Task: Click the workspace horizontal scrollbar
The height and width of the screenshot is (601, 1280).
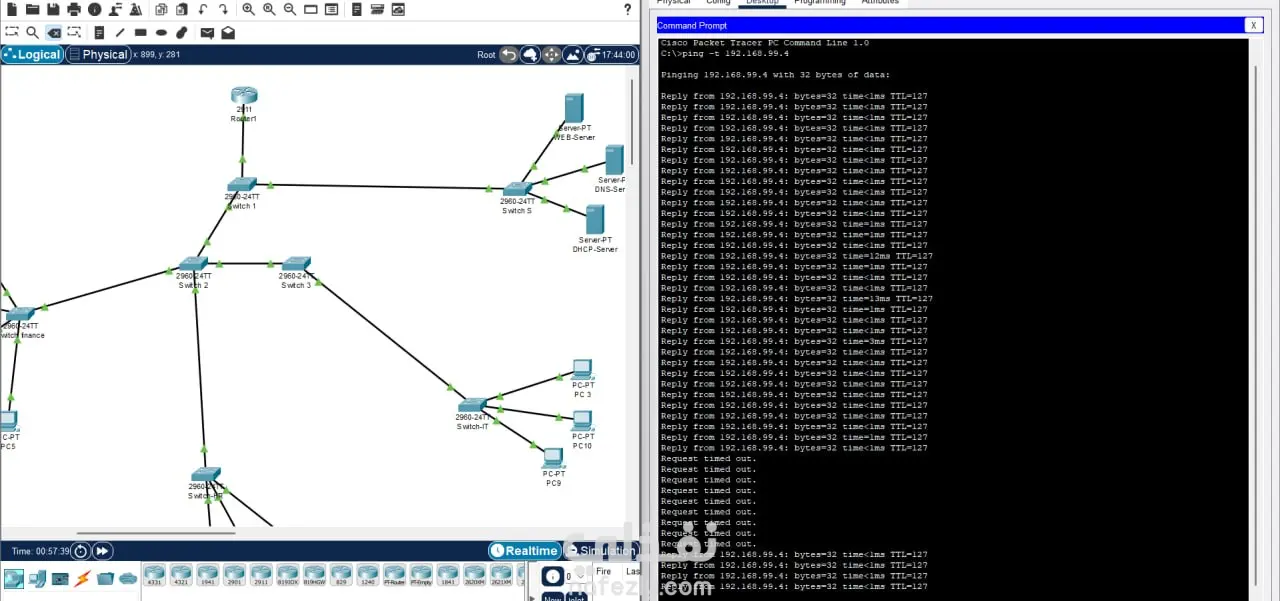Action: (x=156, y=534)
